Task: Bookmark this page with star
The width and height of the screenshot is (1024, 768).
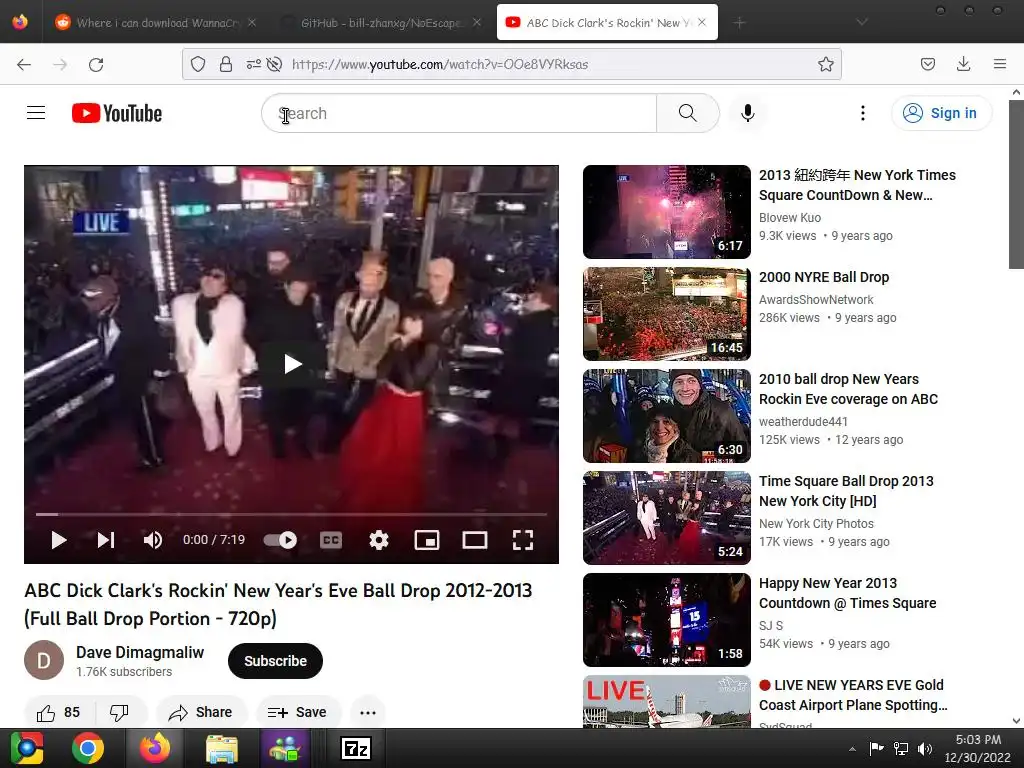Action: tap(825, 64)
